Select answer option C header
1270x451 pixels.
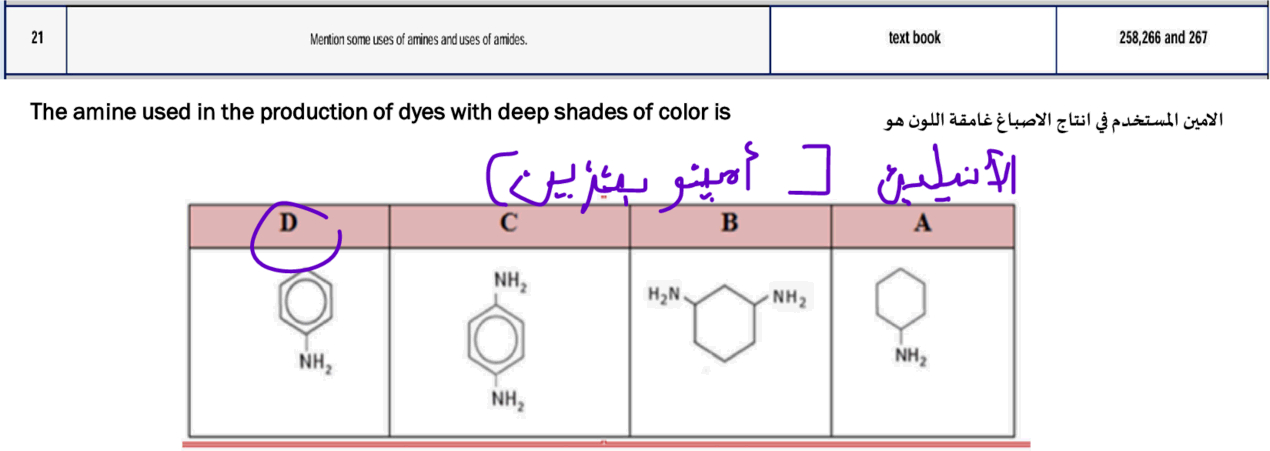509,226
